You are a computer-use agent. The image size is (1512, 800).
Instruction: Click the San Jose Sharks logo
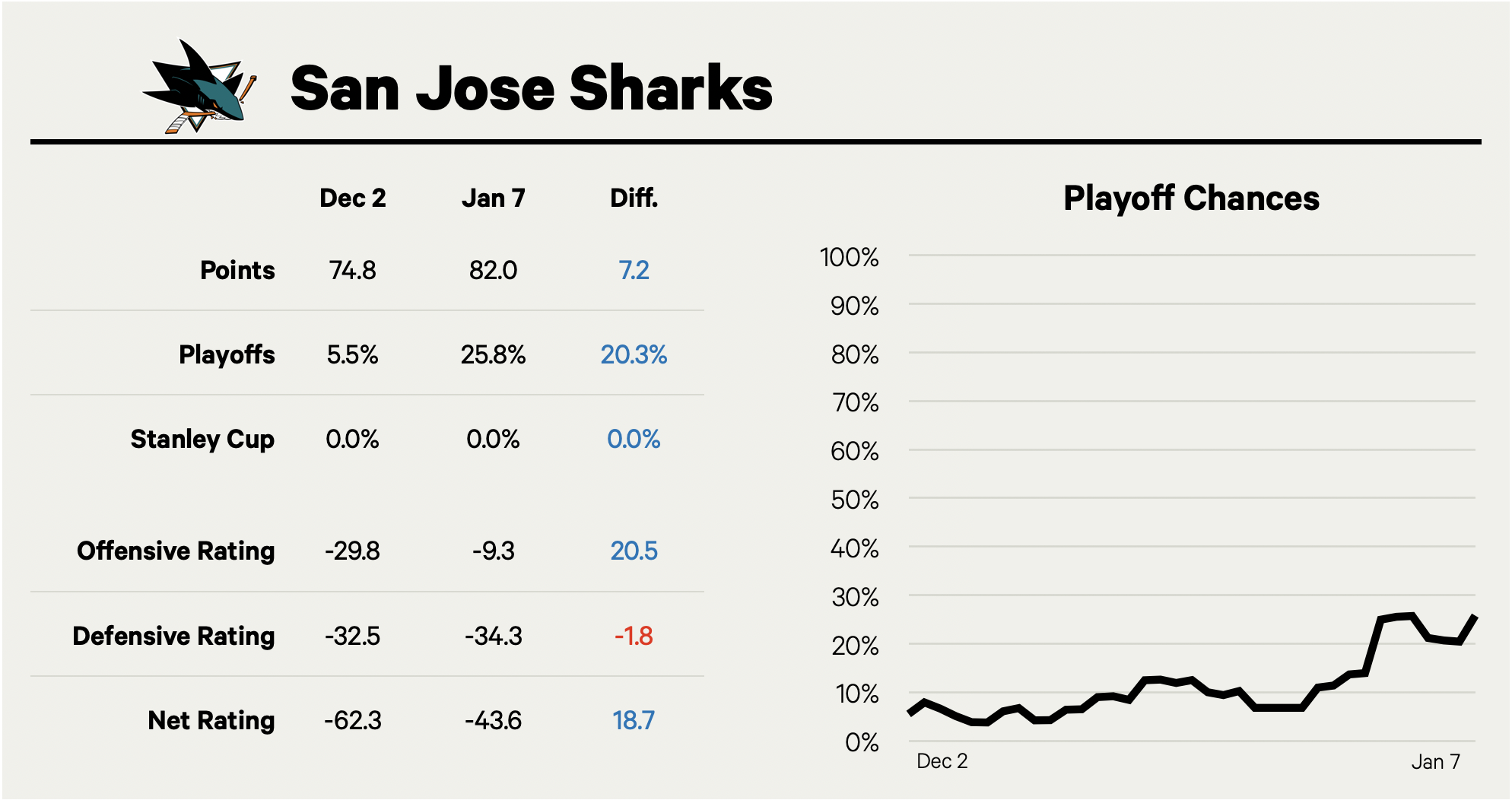200,87
